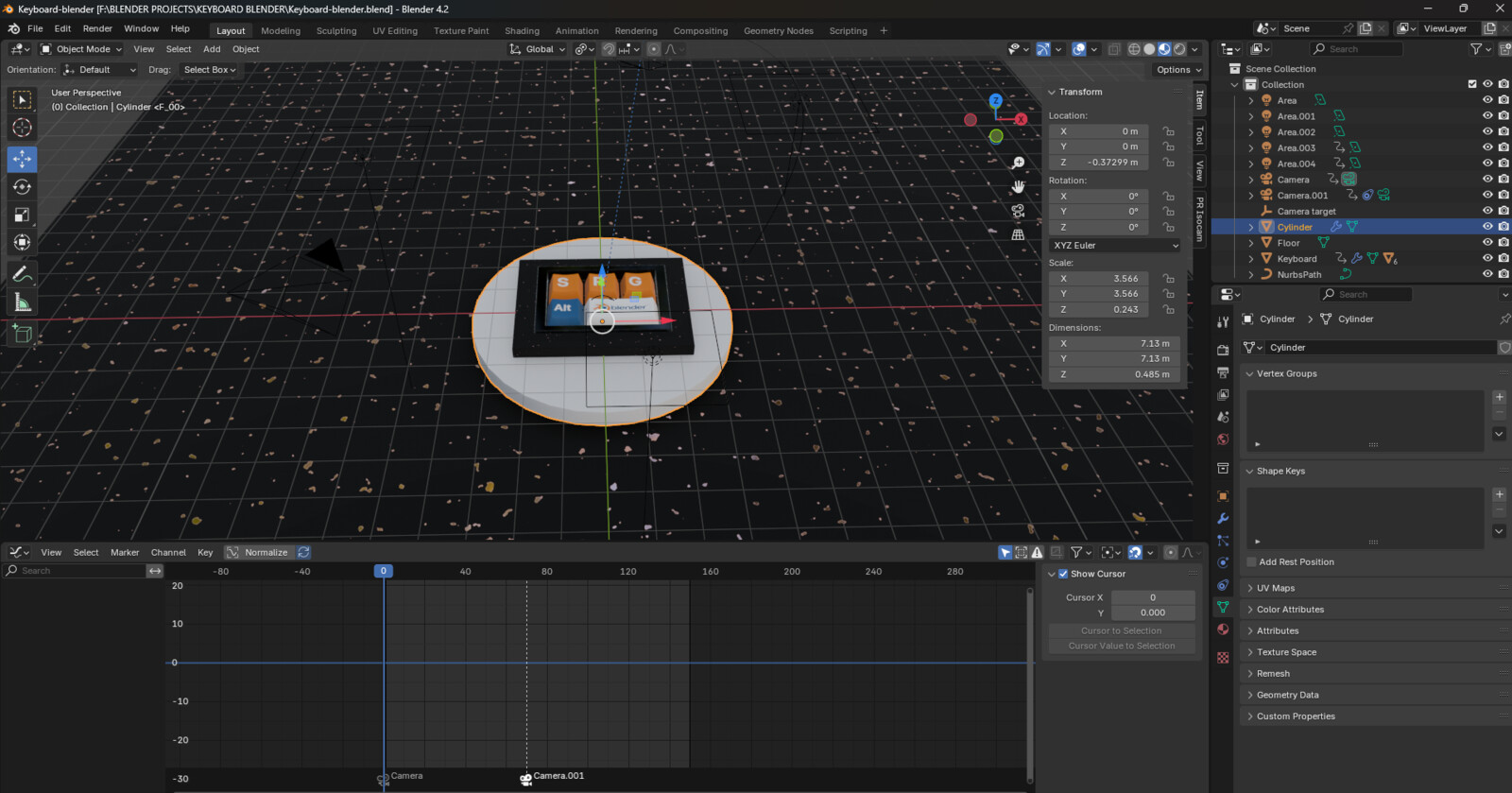Collapse the Vertex Groups panel
Screen dimensions: 1512x793
(1286, 373)
